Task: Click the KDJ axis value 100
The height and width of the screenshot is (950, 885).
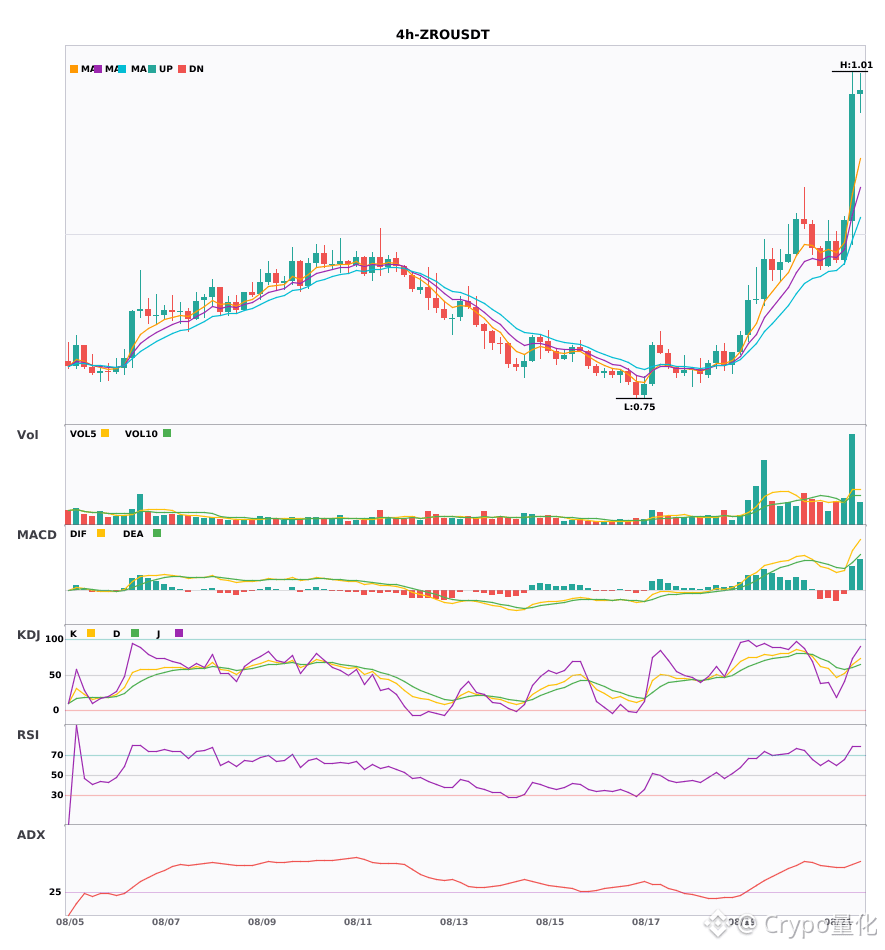Action: click(x=54, y=639)
